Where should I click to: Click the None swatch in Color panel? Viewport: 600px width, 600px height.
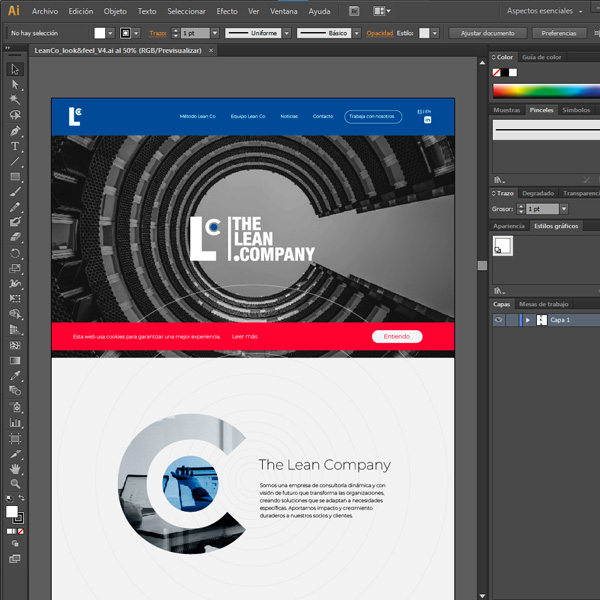click(496, 72)
